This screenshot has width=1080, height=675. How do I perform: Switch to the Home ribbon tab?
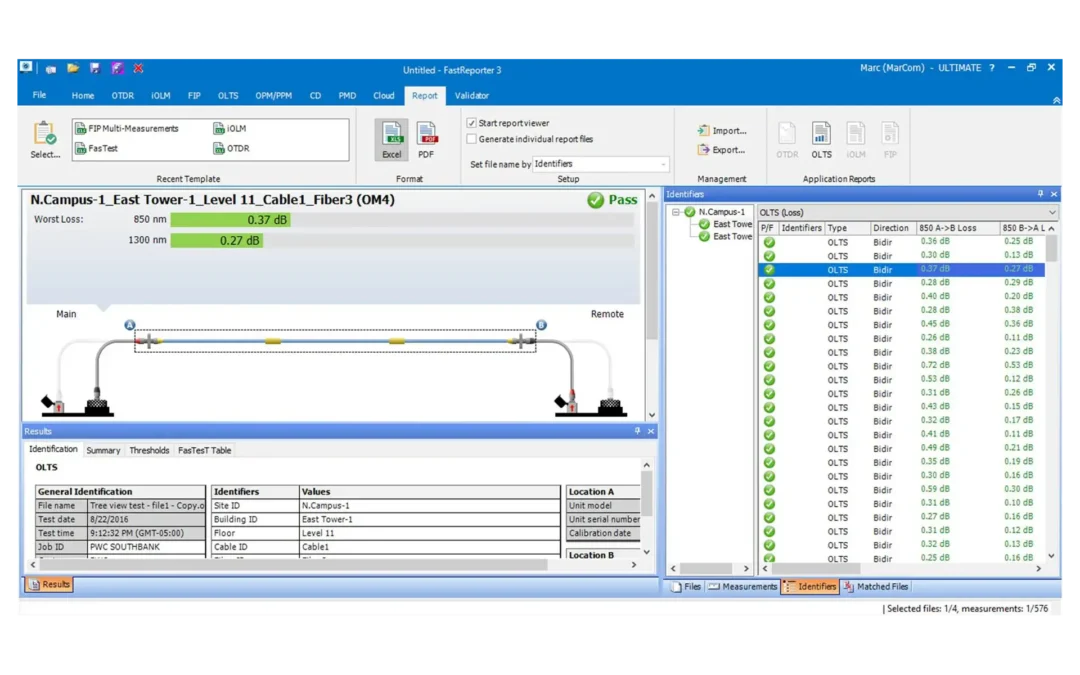coord(83,96)
